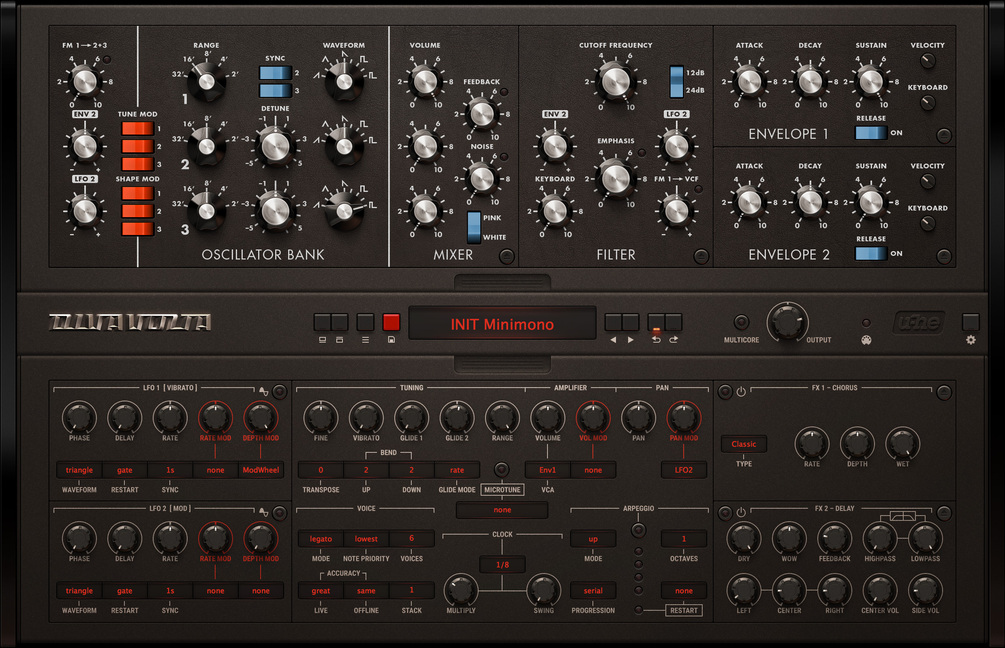Click the lock icon beside LFO 2 mod

[x=263, y=511]
